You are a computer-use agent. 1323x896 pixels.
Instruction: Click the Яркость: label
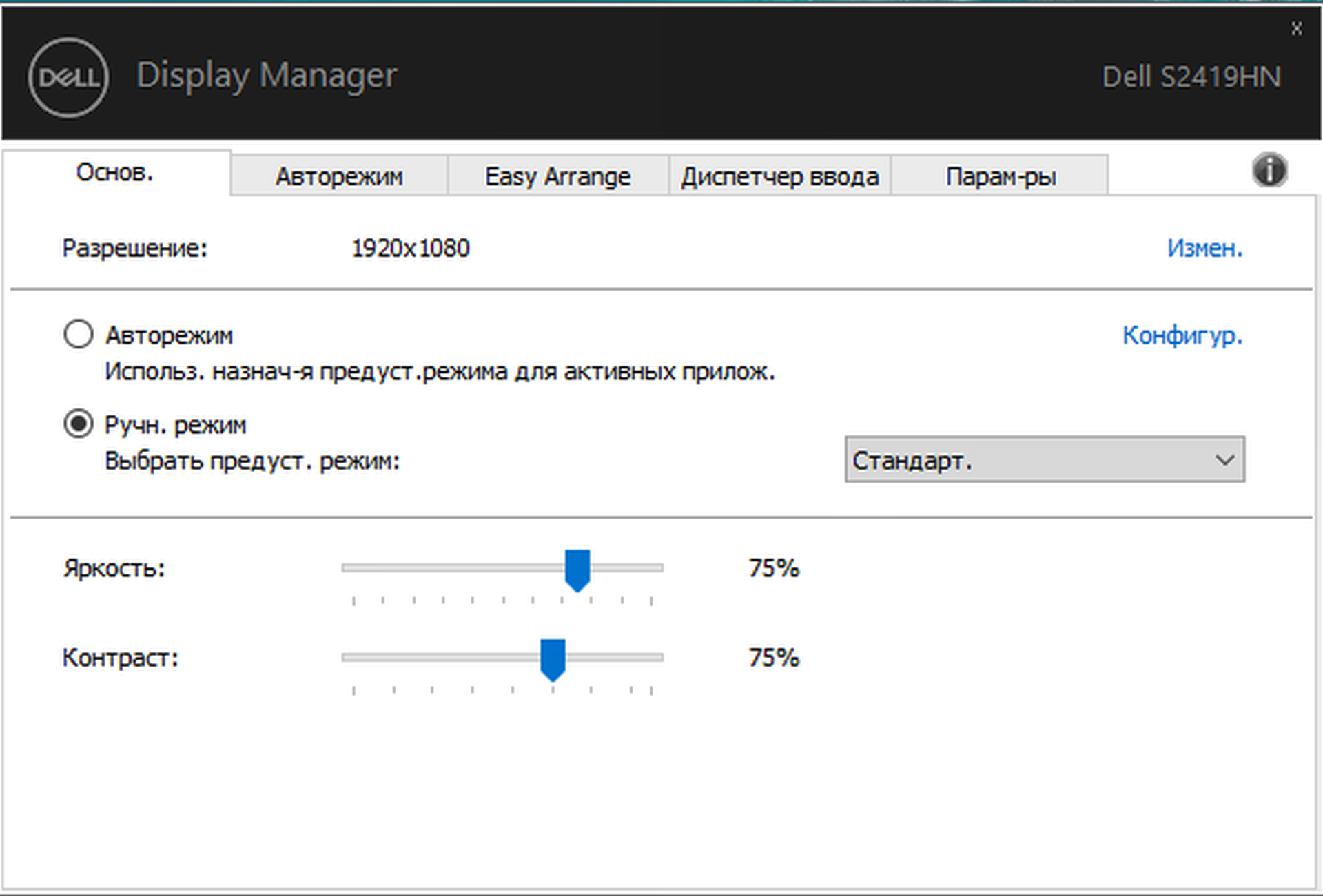click(x=114, y=568)
